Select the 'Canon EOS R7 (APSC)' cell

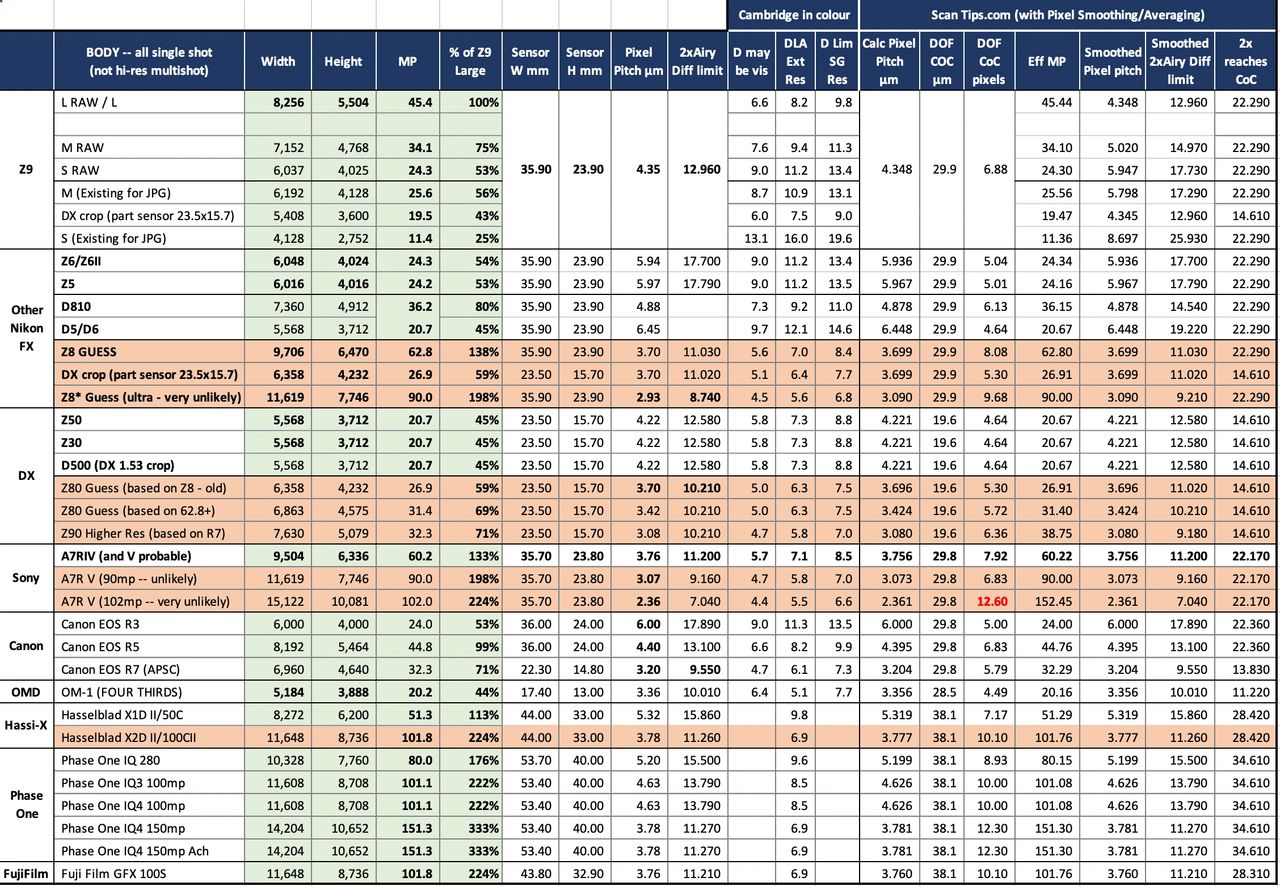click(149, 669)
